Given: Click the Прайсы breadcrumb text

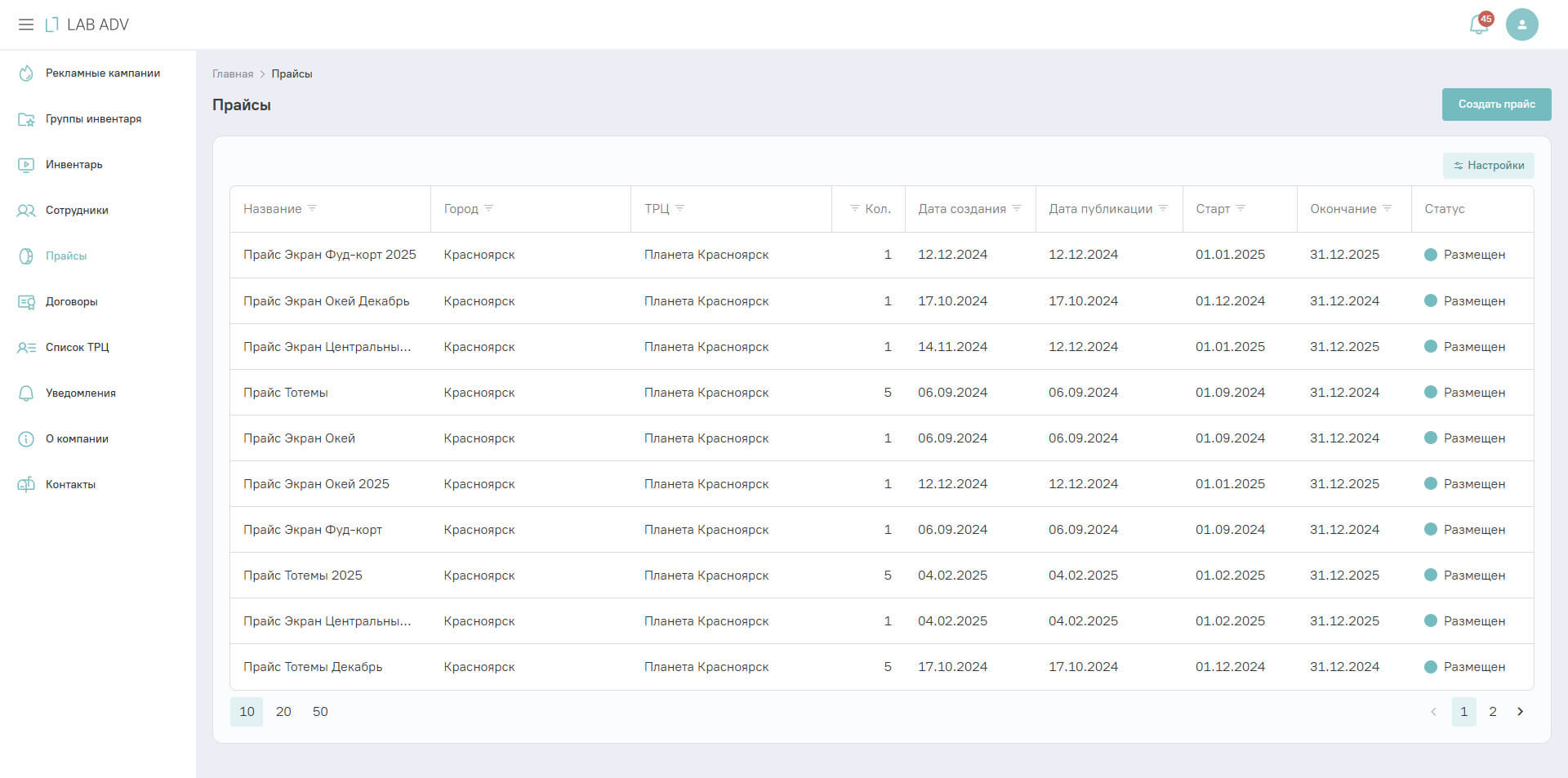Looking at the screenshot, I should pos(292,74).
